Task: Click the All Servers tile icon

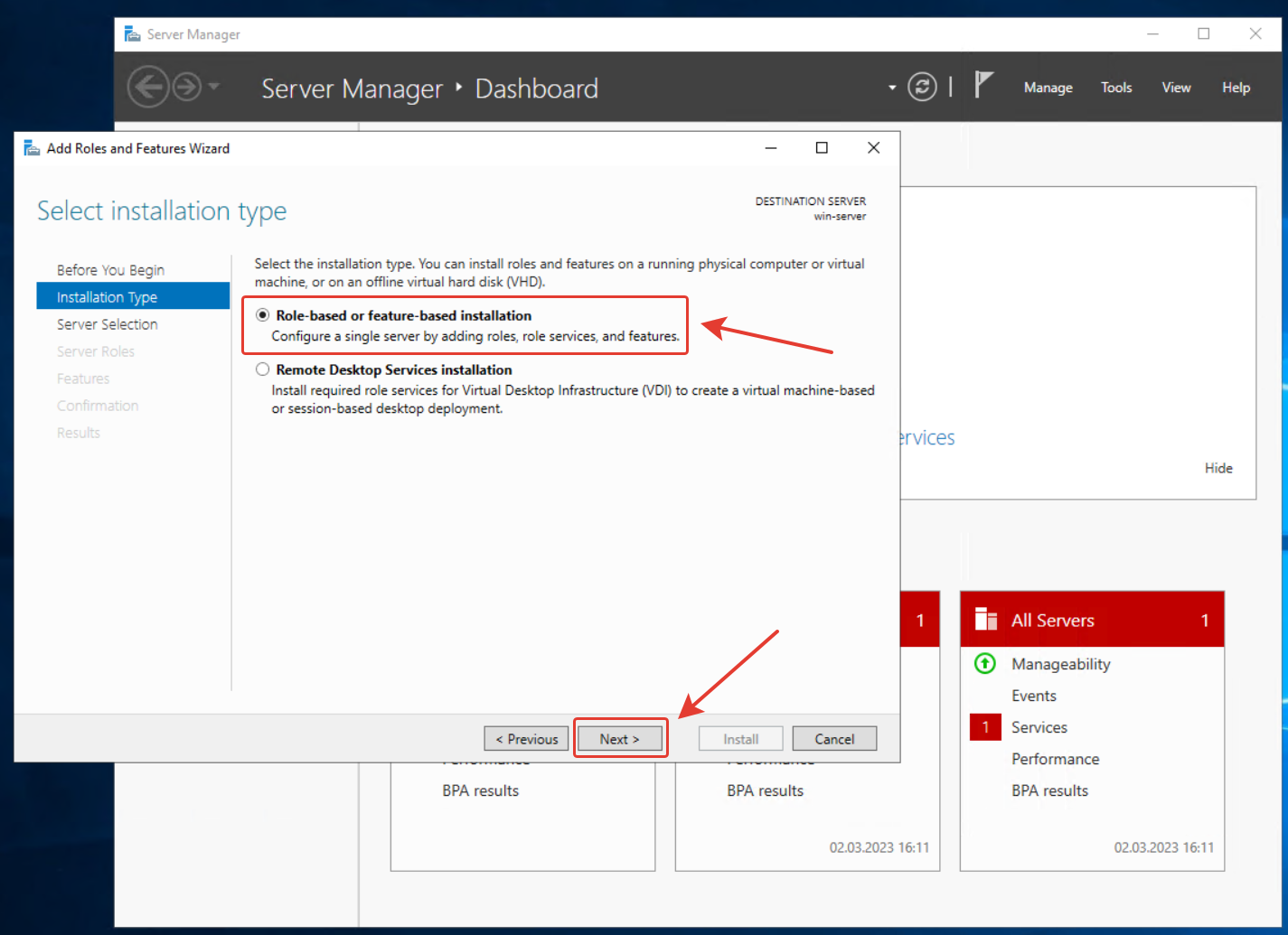Action: click(986, 620)
